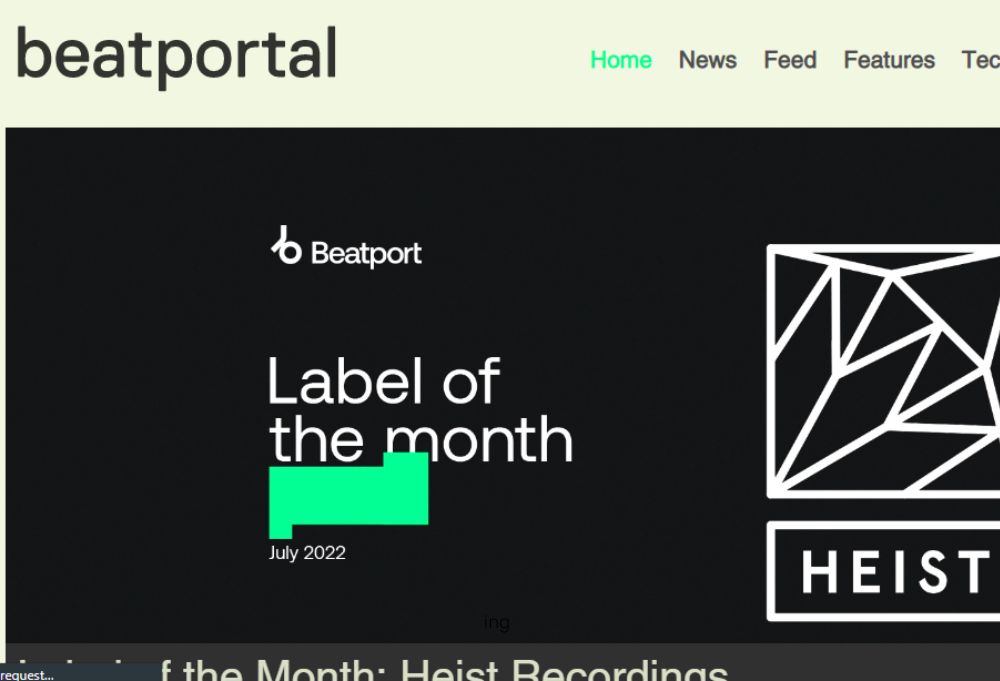This screenshot has height=681, width=1000.
Task: Click the Heist geometric triangle emblem
Action: click(x=883, y=371)
